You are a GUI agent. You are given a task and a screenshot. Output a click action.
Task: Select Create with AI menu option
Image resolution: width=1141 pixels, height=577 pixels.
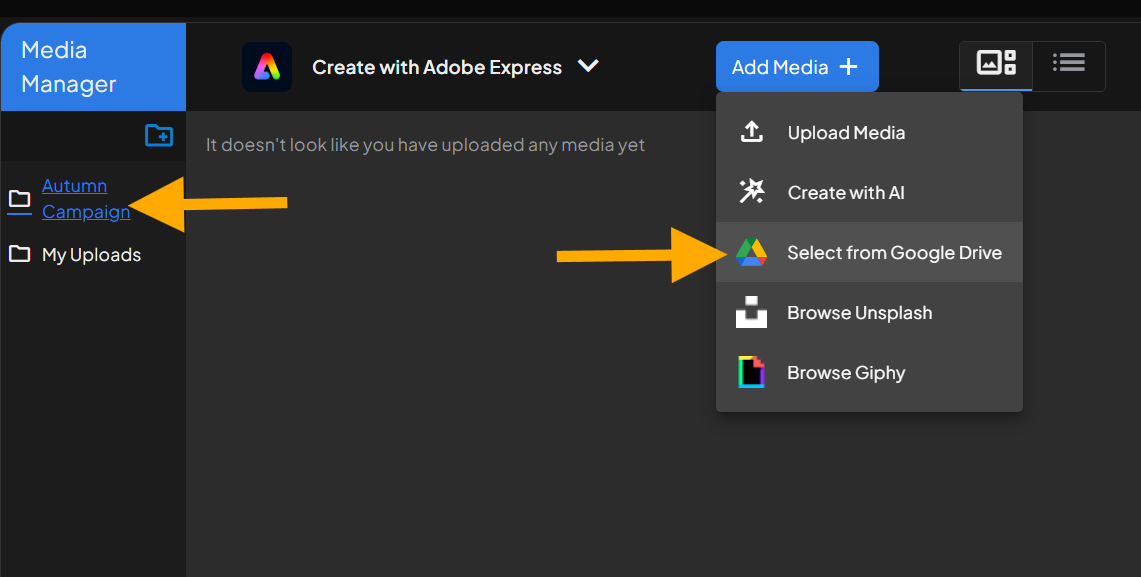pos(846,193)
